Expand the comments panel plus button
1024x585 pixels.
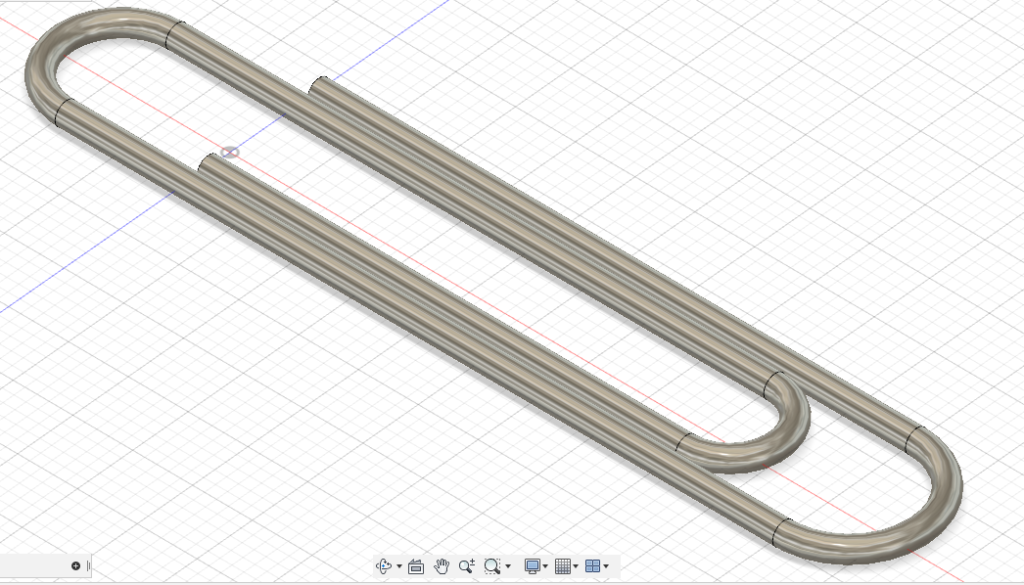click(76, 565)
